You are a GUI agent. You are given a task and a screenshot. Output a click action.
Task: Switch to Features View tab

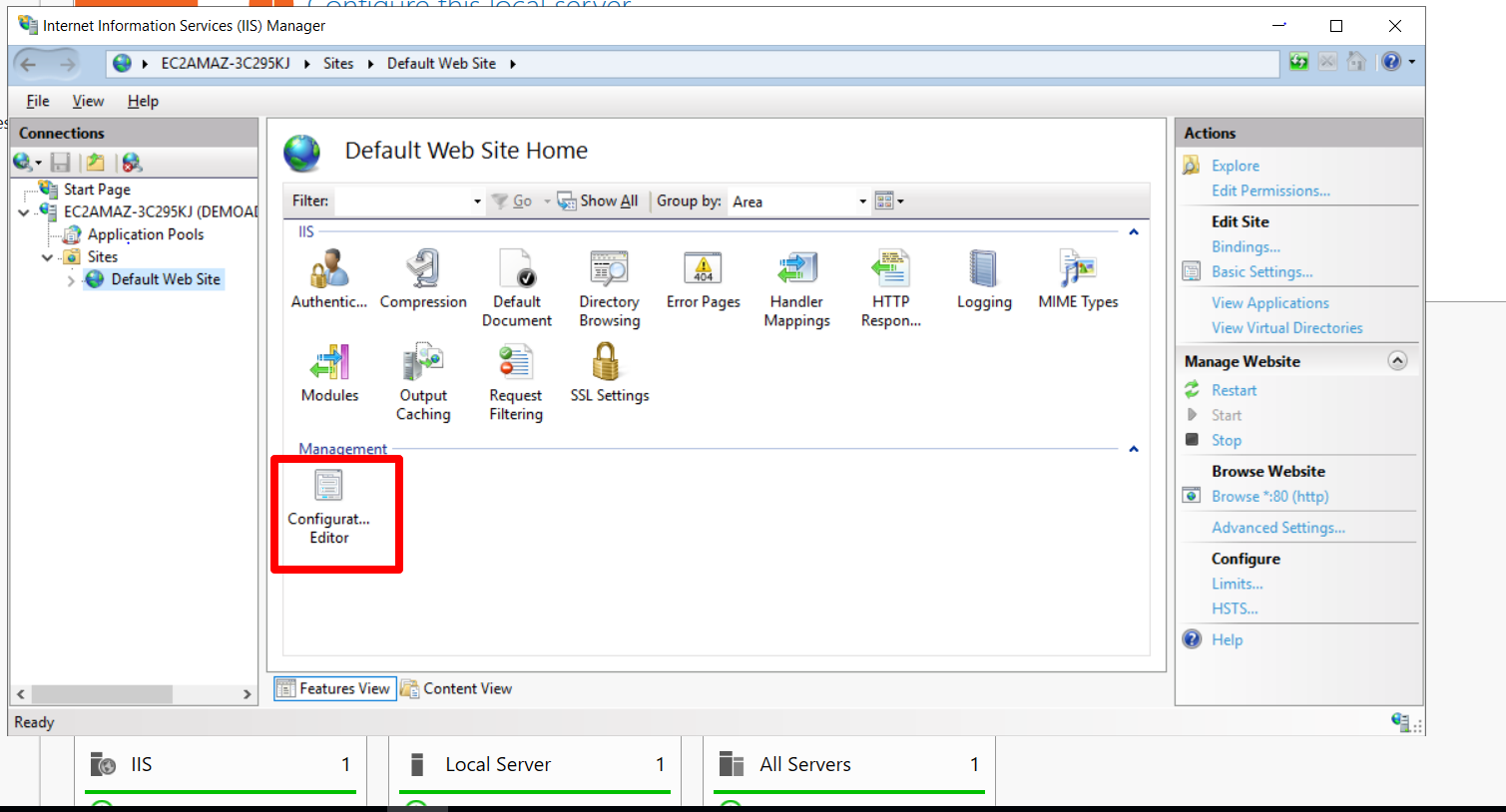coord(335,688)
